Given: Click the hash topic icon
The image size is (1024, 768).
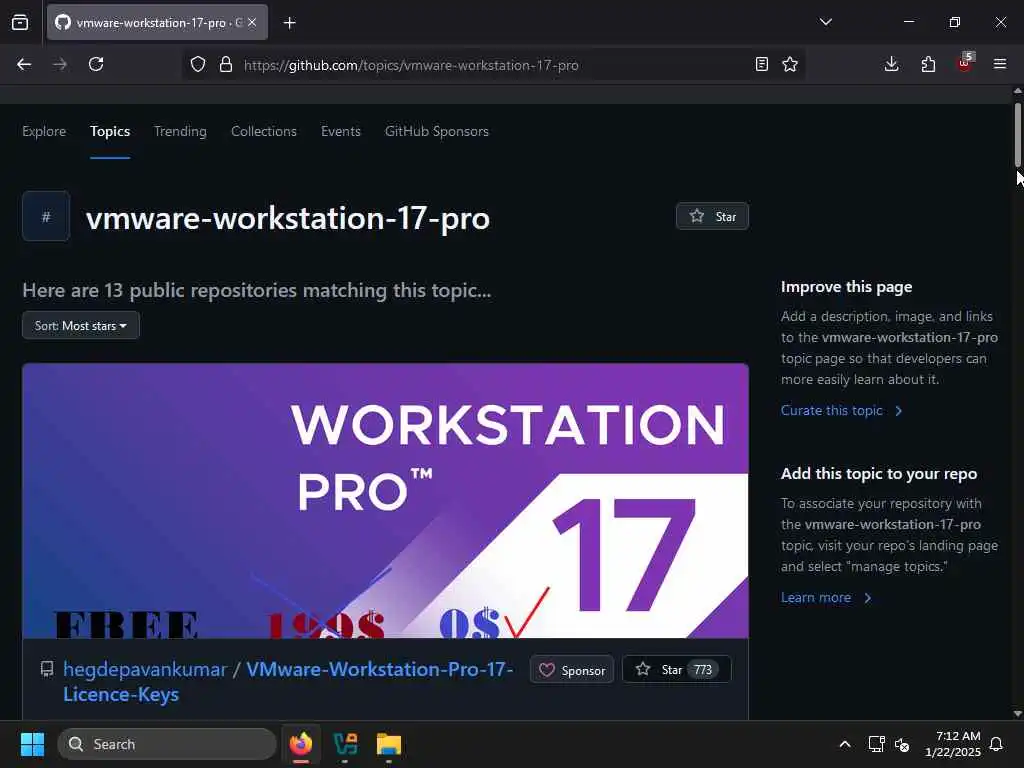Looking at the screenshot, I should click(x=46, y=216).
